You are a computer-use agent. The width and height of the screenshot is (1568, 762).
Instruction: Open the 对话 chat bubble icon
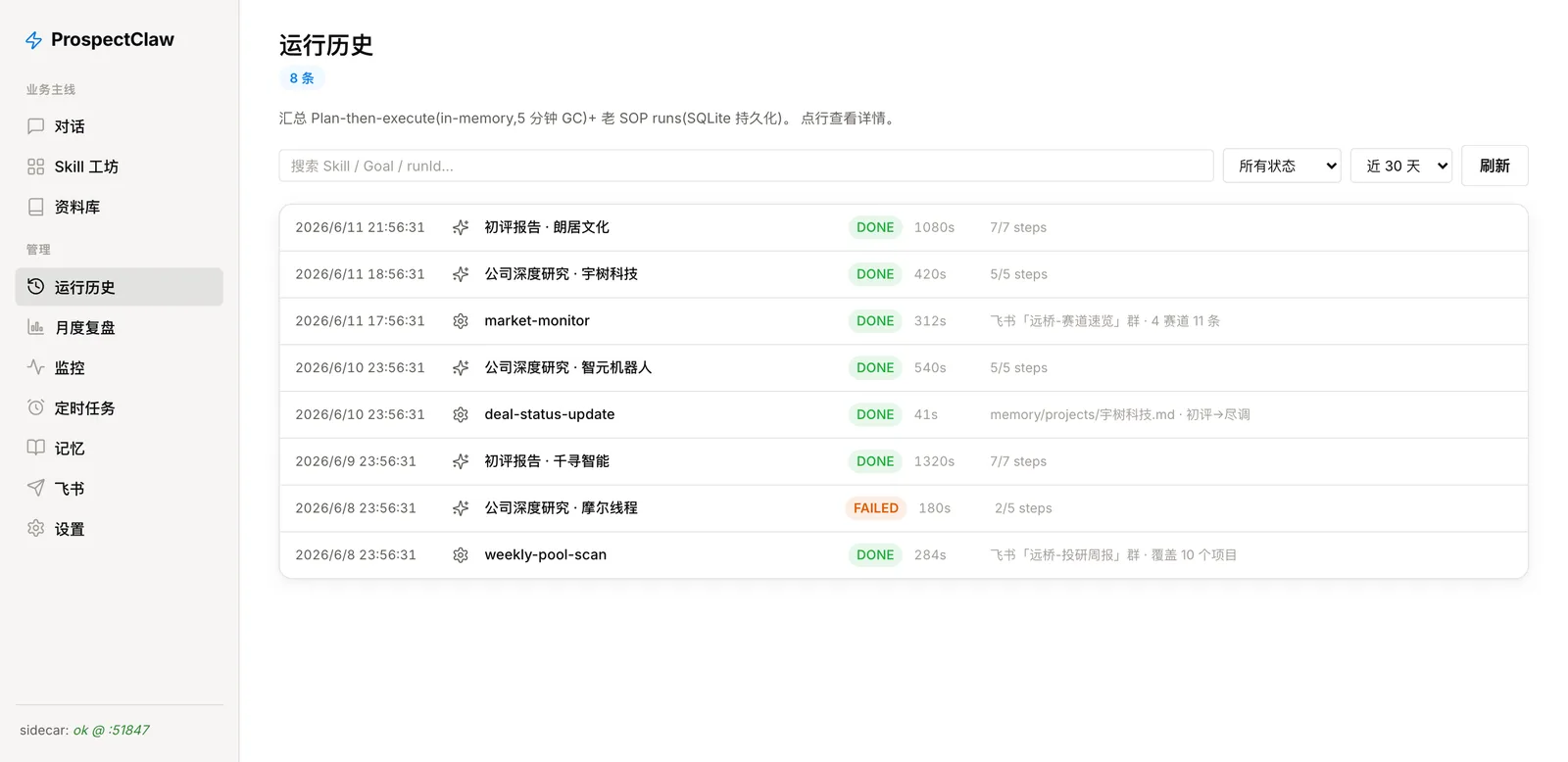[x=36, y=126]
